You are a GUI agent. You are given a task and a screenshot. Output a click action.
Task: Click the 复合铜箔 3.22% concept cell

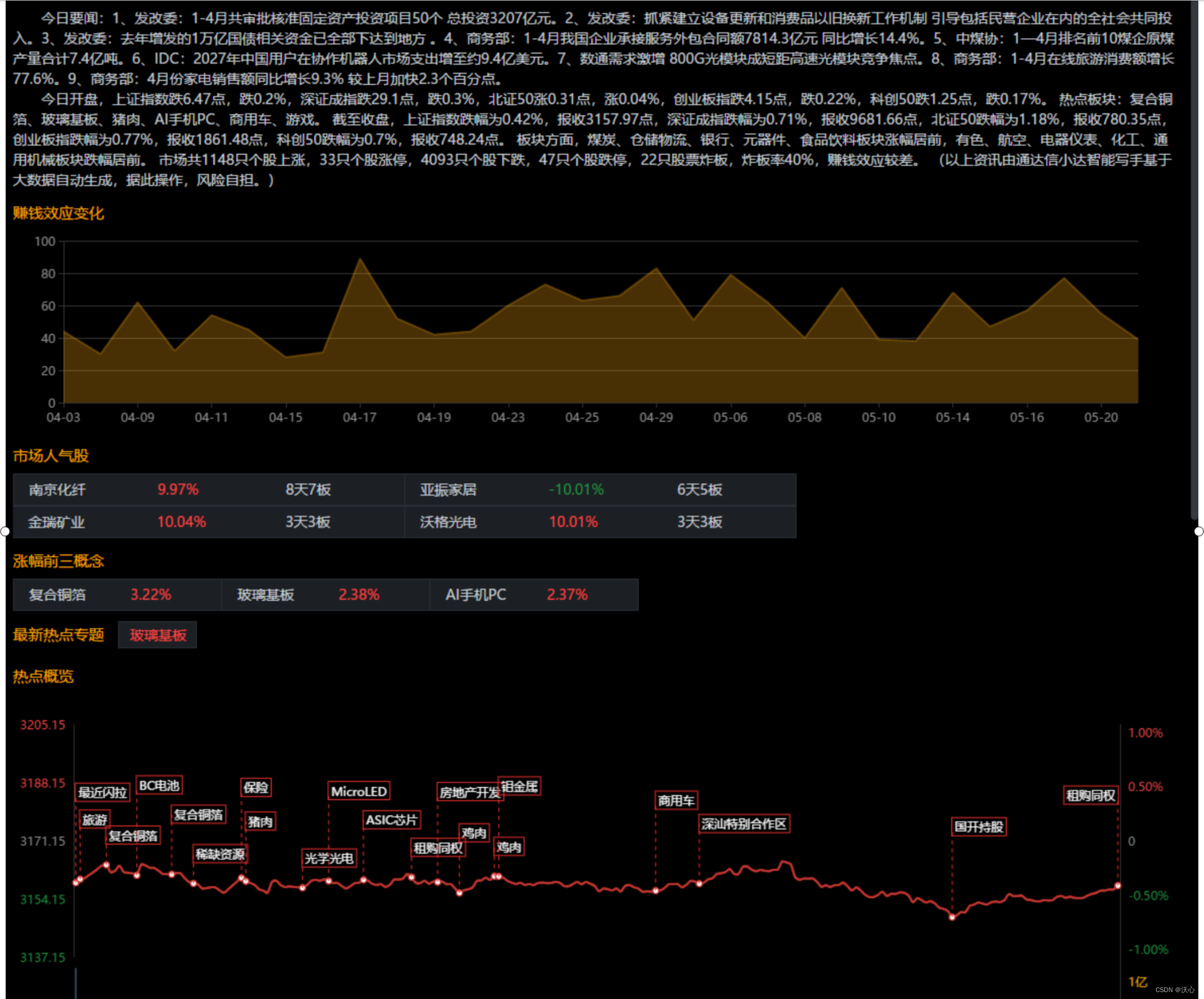click(x=57, y=595)
